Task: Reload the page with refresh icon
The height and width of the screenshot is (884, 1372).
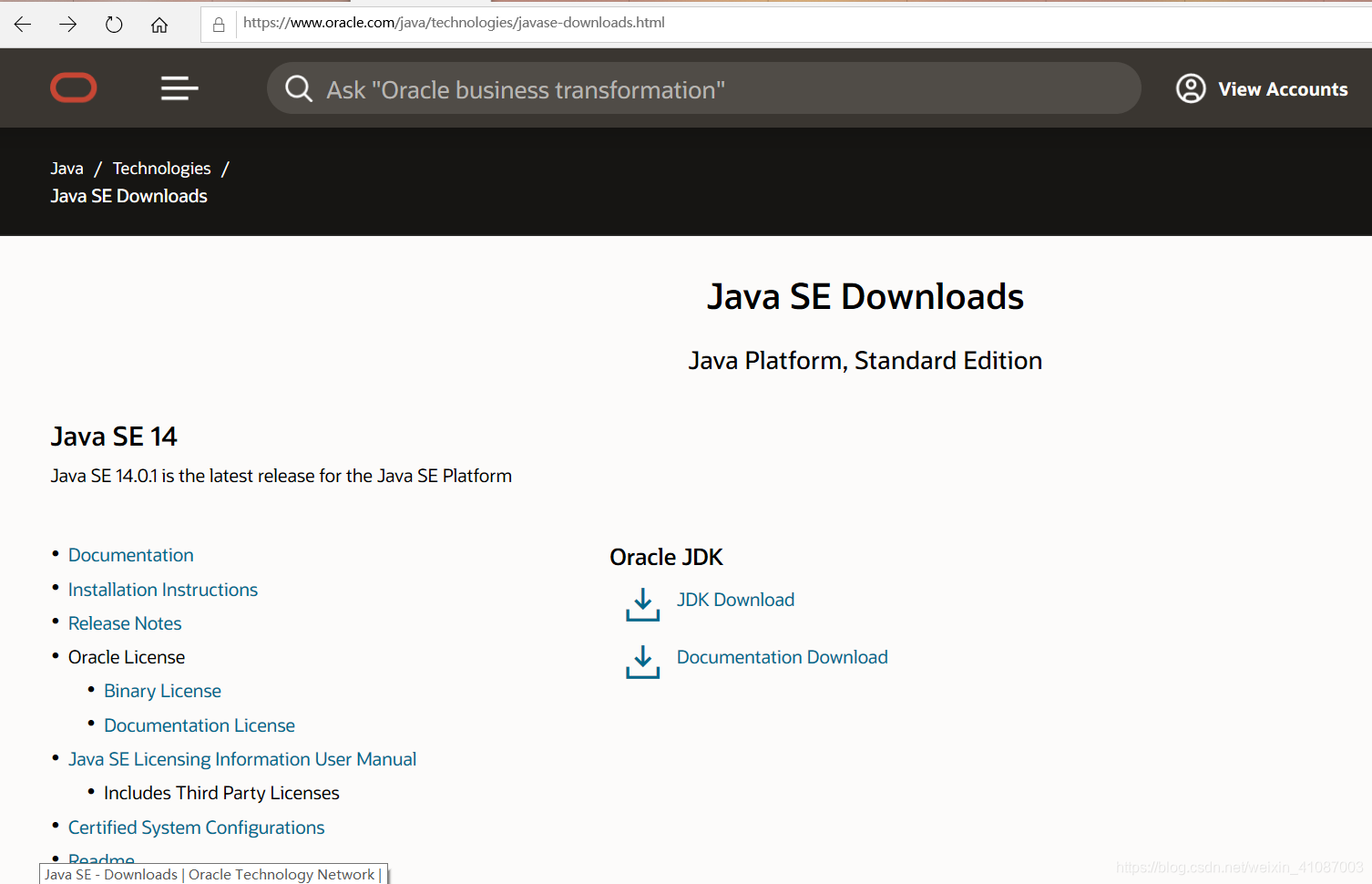Action: point(114,25)
